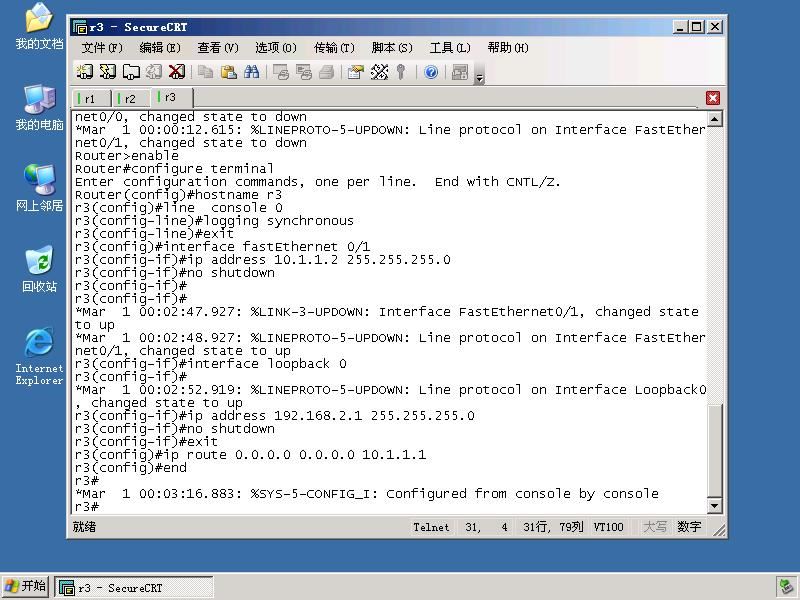This screenshot has height=600, width=800.
Task: Click window resize grip in status bar
Action: tap(719, 531)
